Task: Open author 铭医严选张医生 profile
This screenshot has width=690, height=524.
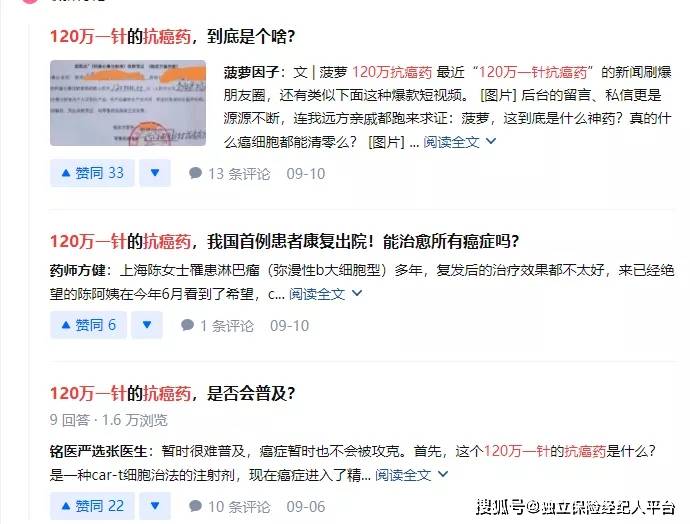Action: tap(98, 451)
